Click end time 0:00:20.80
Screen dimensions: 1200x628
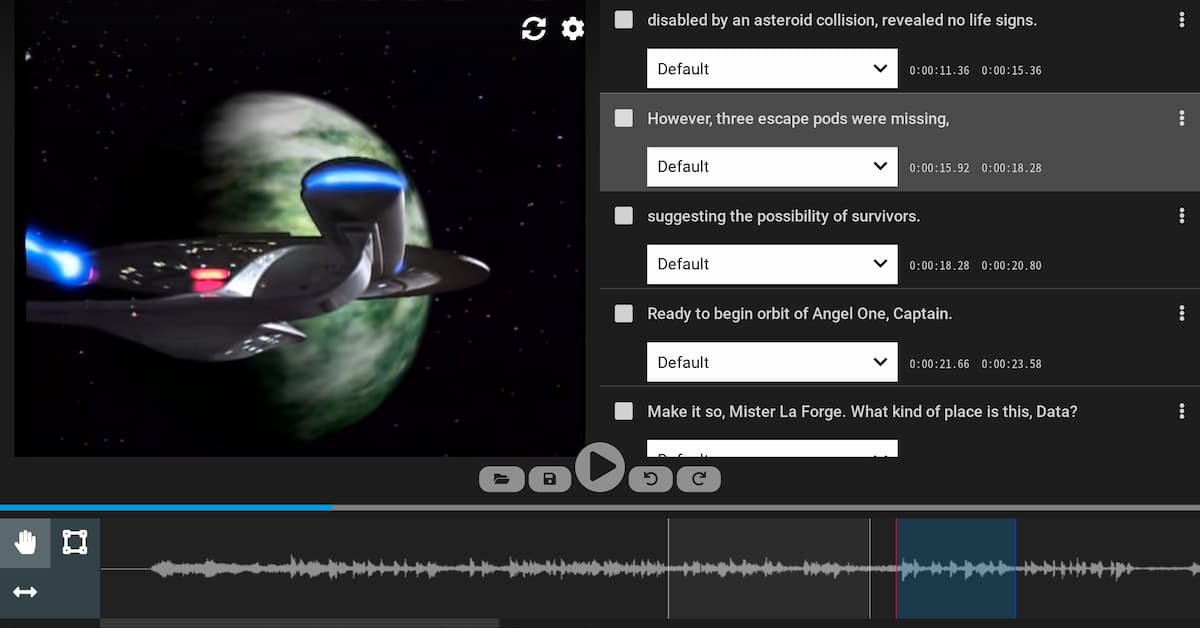click(1011, 266)
